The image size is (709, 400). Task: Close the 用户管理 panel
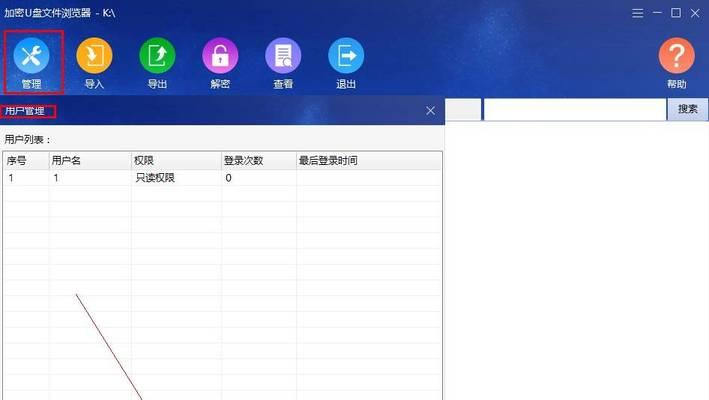(x=430, y=111)
